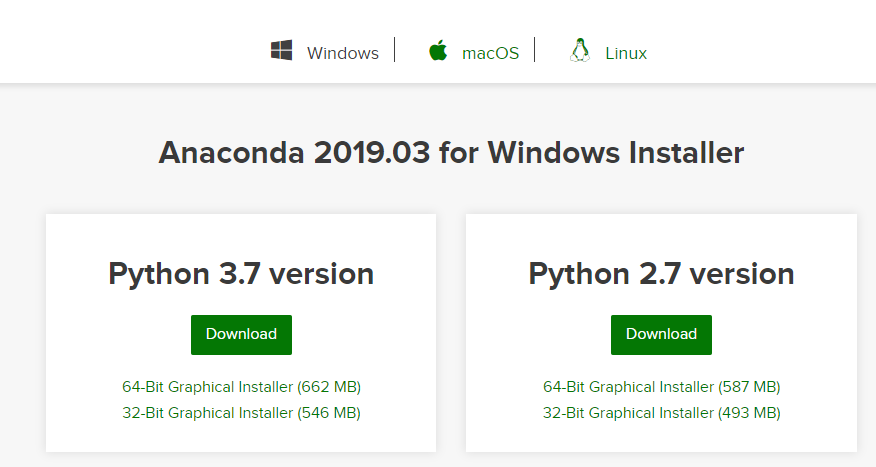Click the Windows logo icon

(282, 50)
